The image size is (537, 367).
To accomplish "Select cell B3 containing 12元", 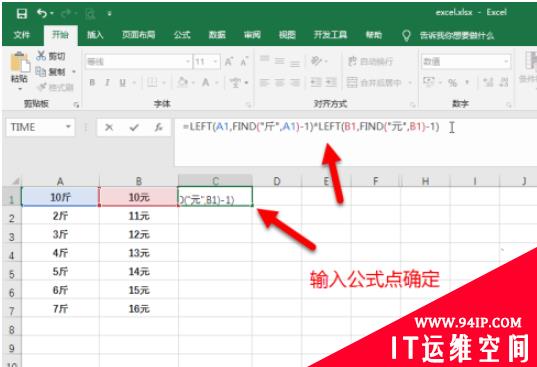I will click(x=139, y=235).
